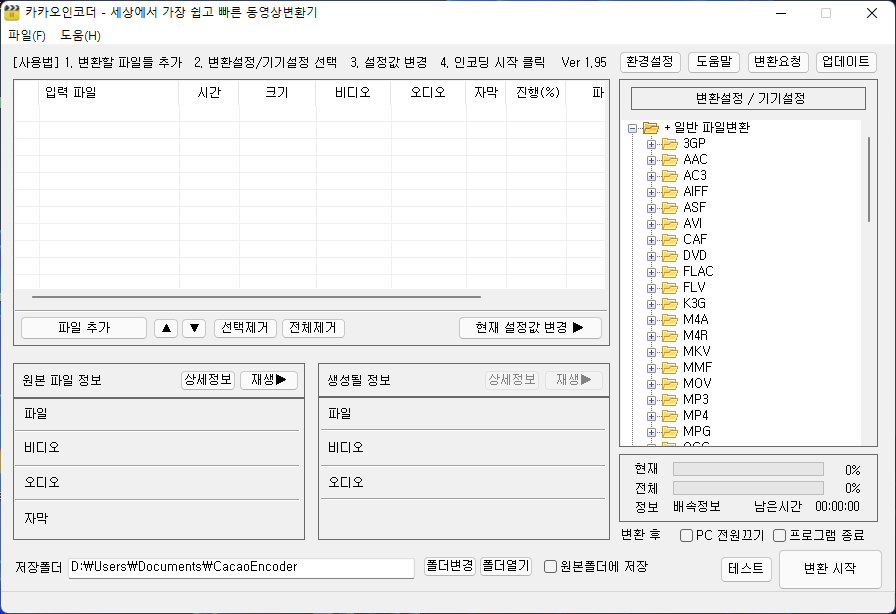Expand the DVD tree node
The height and width of the screenshot is (614, 896).
coord(651,256)
